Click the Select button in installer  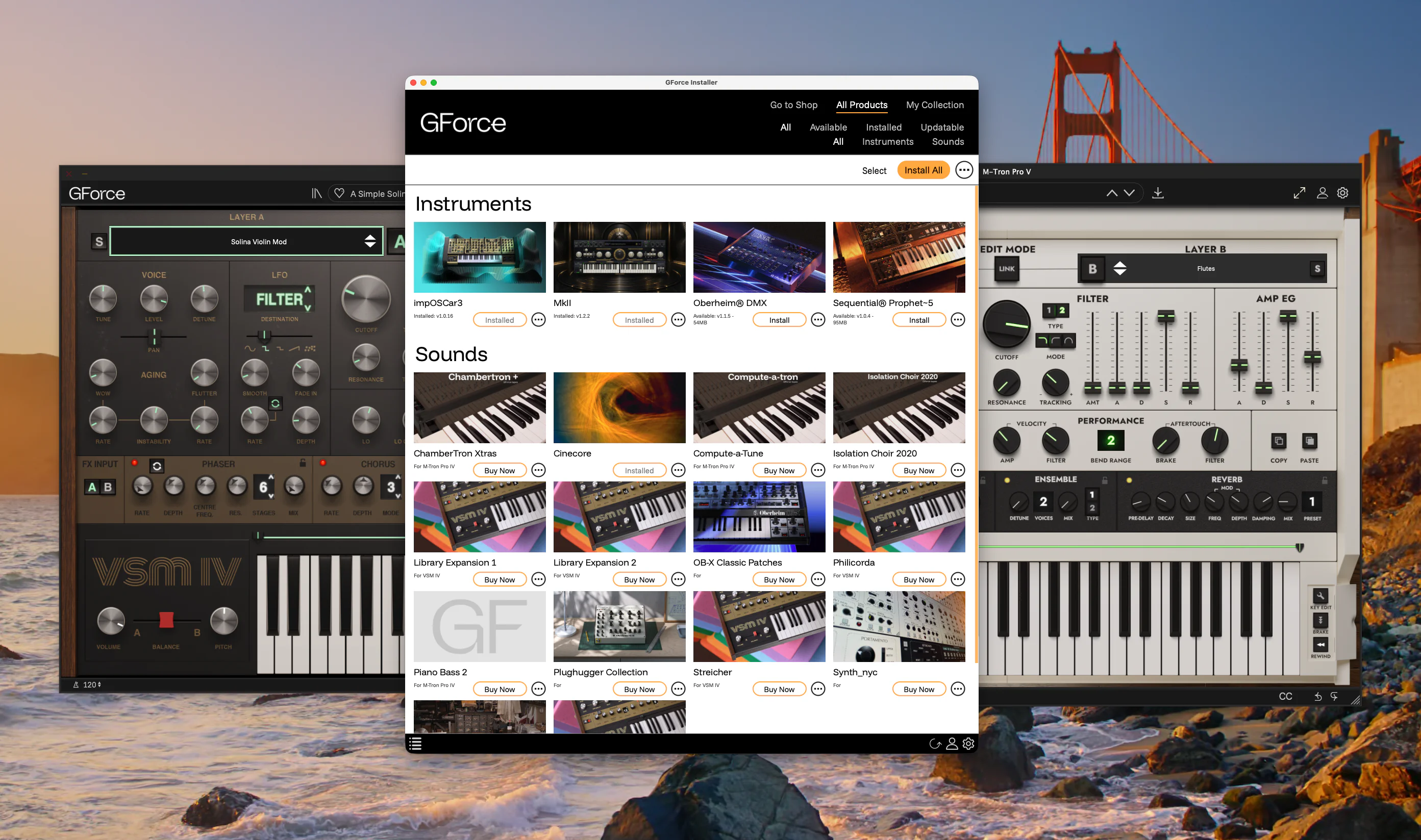(874, 170)
